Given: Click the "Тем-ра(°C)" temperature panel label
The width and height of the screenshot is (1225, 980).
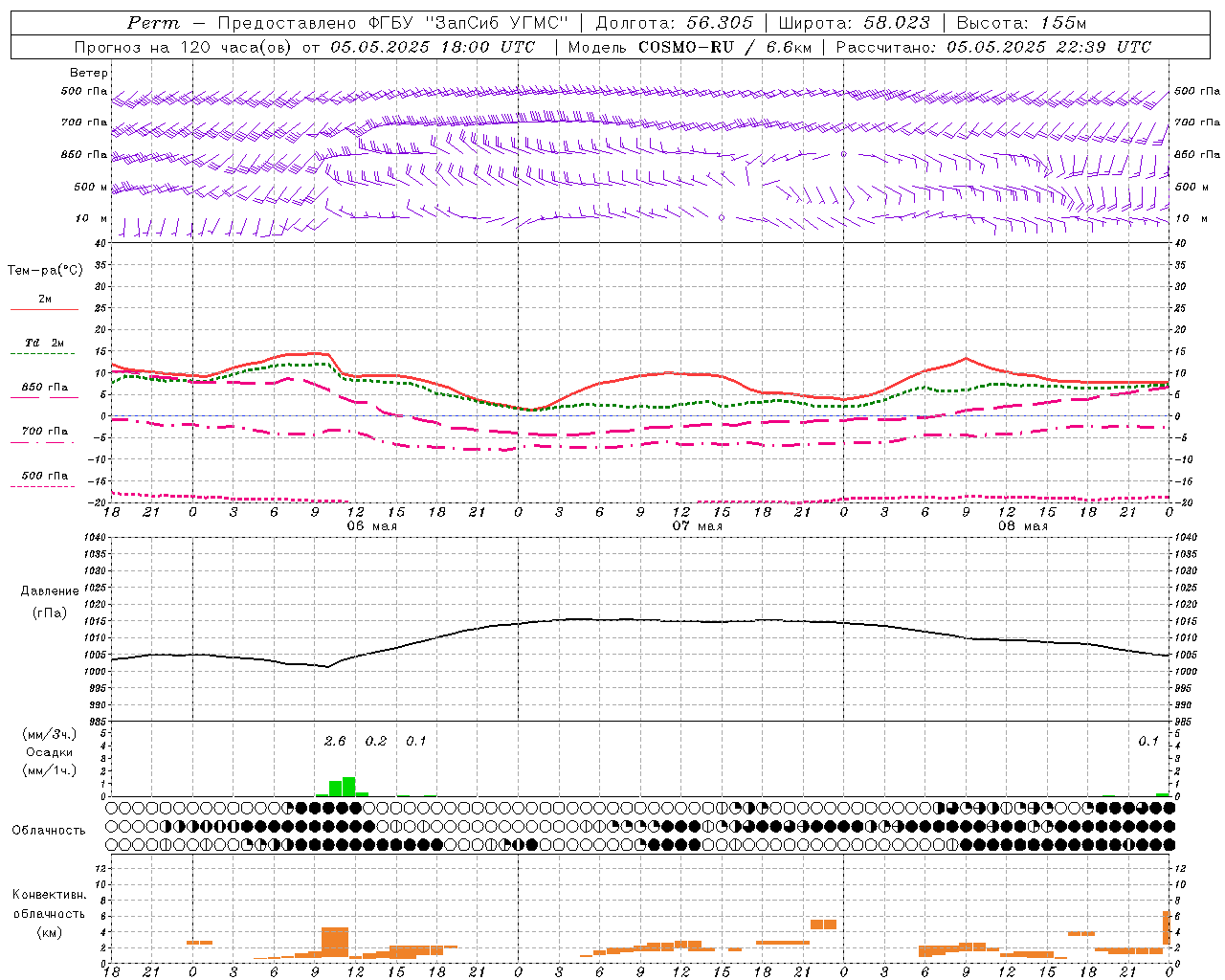Looking at the screenshot, I should coord(45,270).
